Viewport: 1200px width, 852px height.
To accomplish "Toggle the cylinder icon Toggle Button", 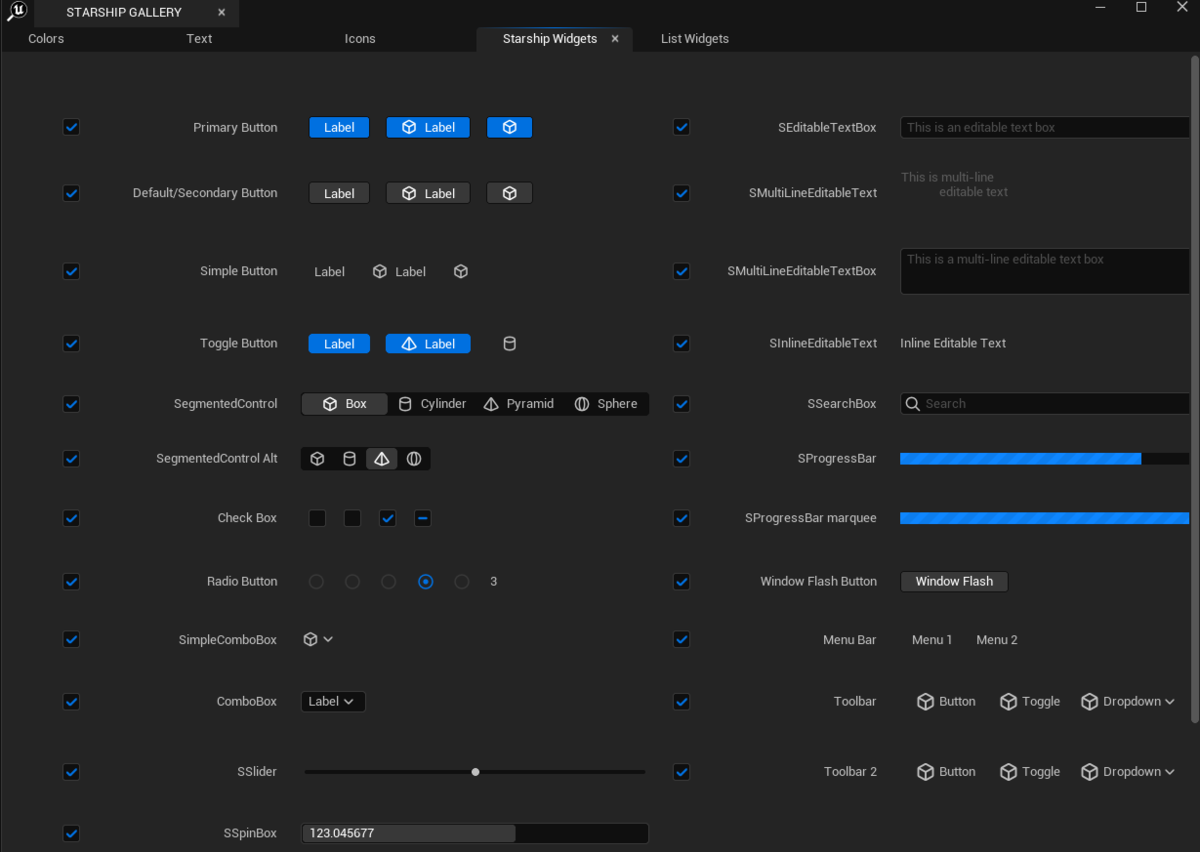I will tap(509, 343).
